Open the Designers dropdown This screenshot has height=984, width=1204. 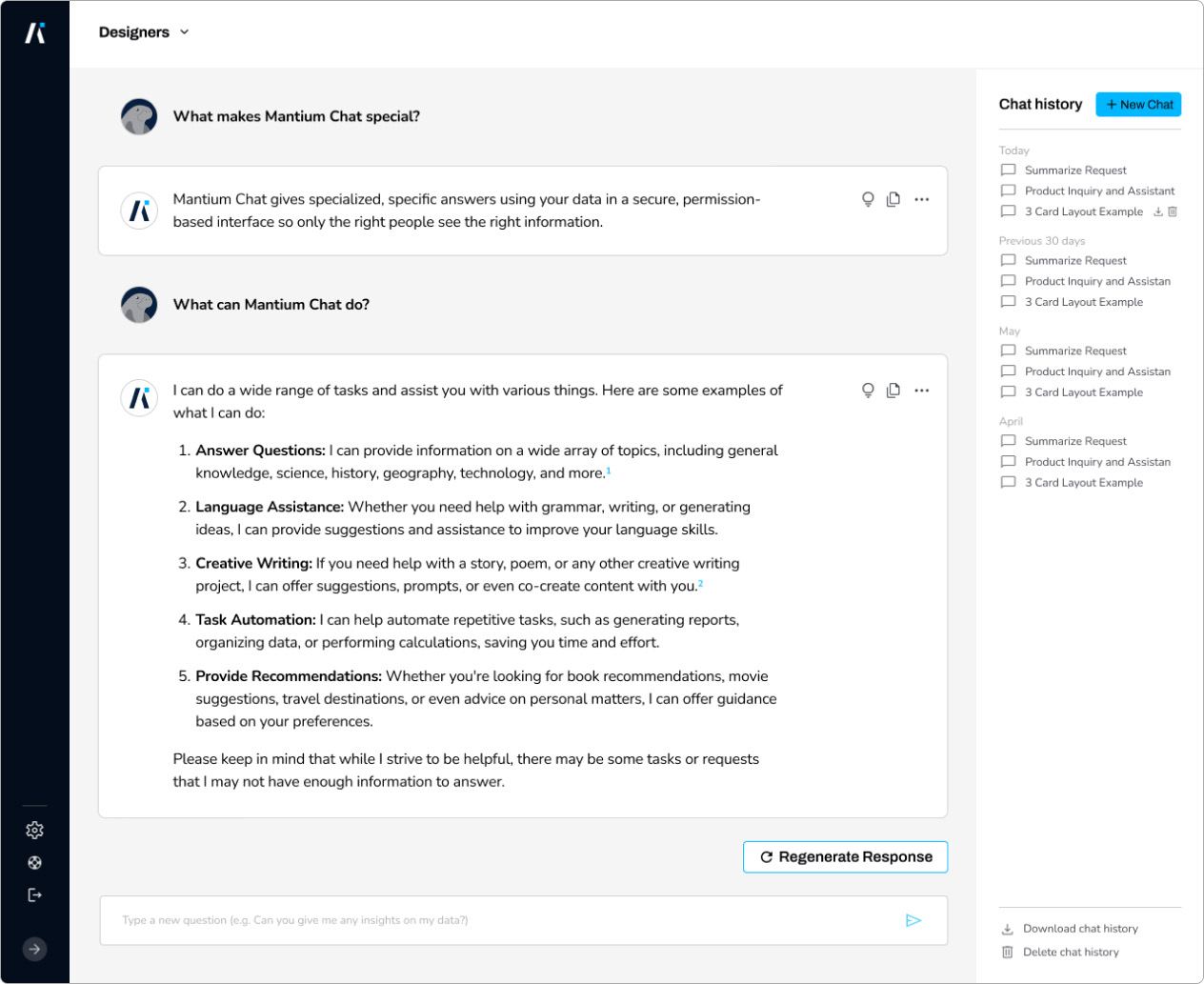pyautogui.click(x=144, y=31)
